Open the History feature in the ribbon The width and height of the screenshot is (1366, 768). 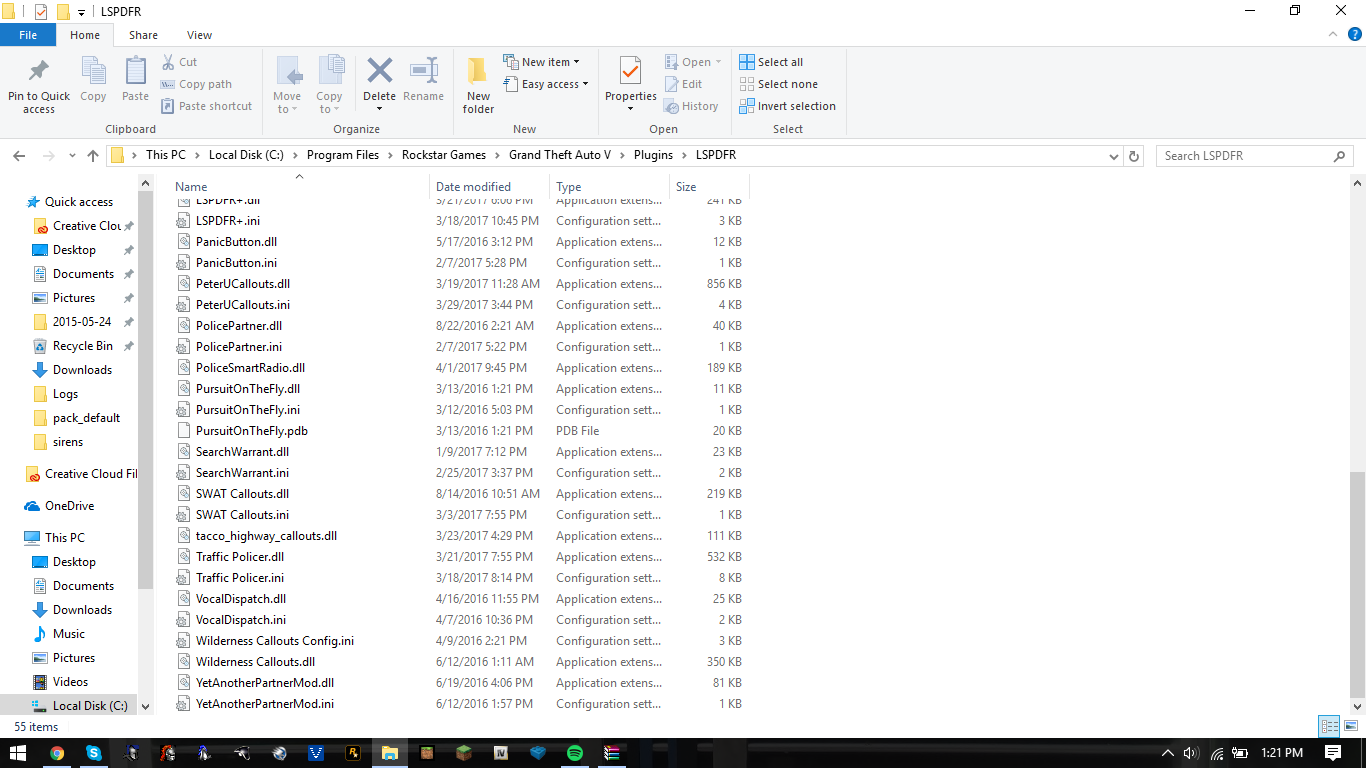[x=691, y=106]
